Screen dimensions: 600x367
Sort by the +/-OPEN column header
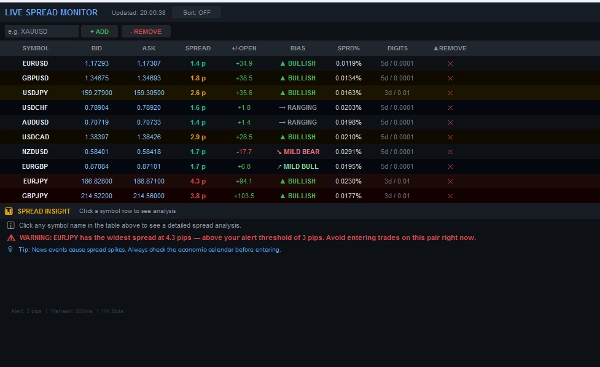[244, 48]
